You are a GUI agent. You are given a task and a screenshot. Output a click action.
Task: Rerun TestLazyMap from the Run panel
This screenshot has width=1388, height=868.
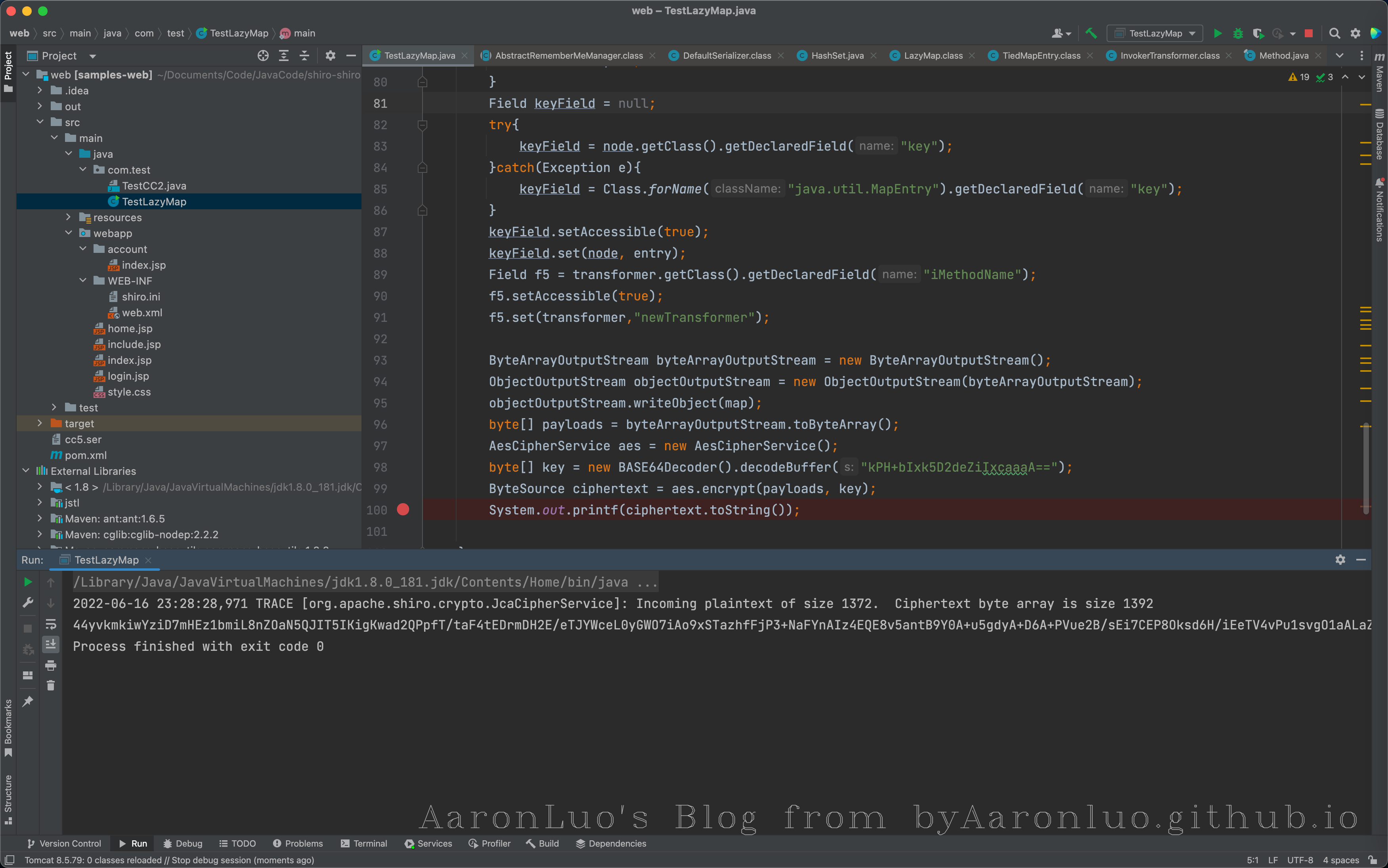click(28, 582)
